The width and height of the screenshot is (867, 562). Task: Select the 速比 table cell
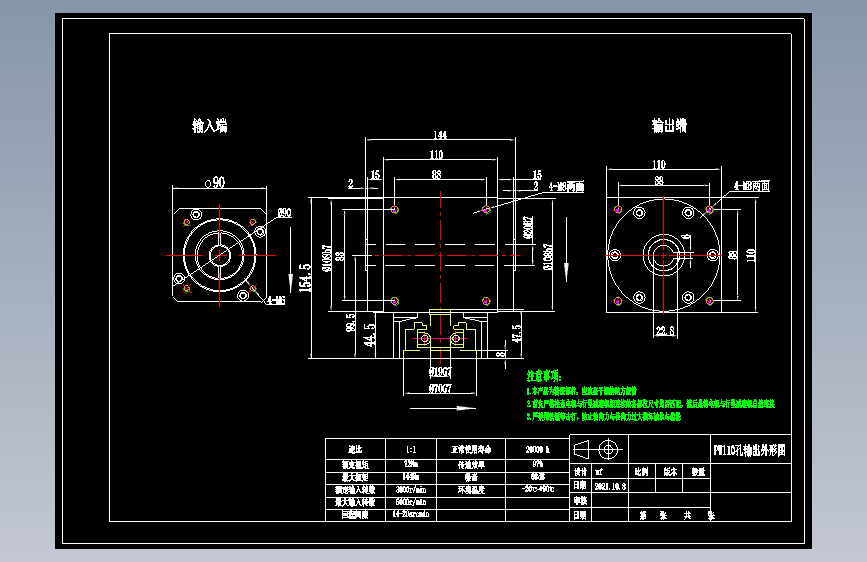coord(355,449)
